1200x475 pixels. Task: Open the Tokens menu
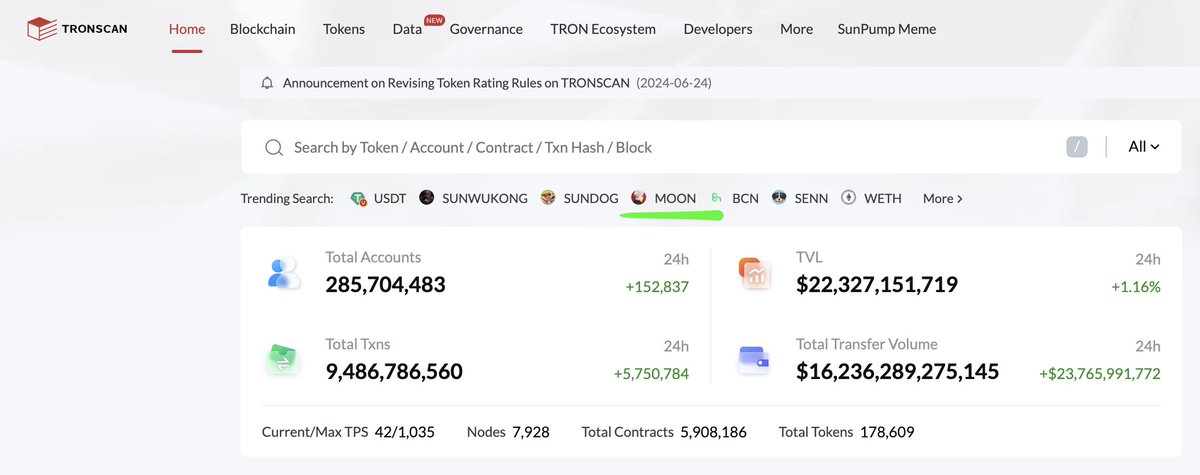pyautogui.click(x=344, y=29)
